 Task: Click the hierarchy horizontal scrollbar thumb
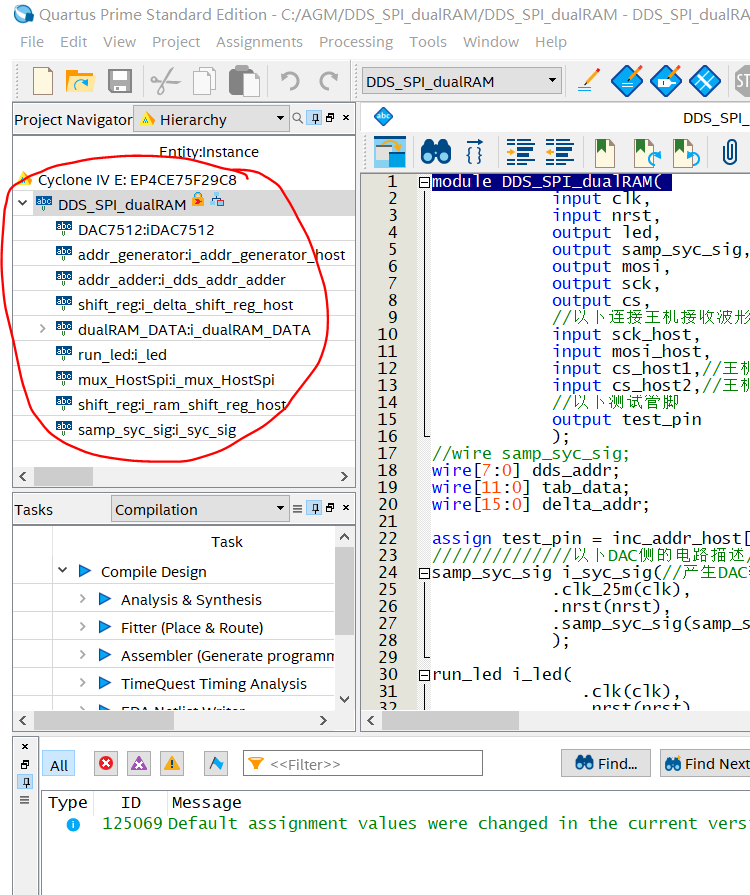click(x=63, y=476)
